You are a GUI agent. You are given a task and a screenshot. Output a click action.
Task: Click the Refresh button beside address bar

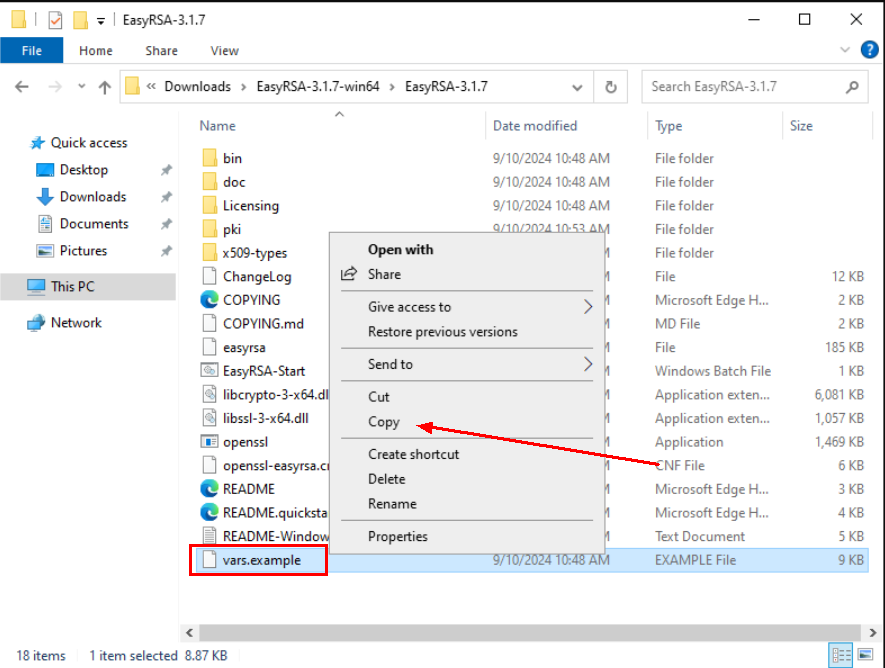[x=610, y=87]
